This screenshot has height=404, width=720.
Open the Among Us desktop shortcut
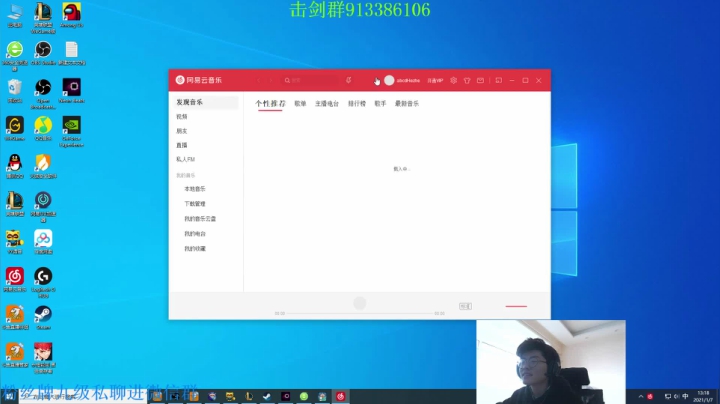(72, 16)
